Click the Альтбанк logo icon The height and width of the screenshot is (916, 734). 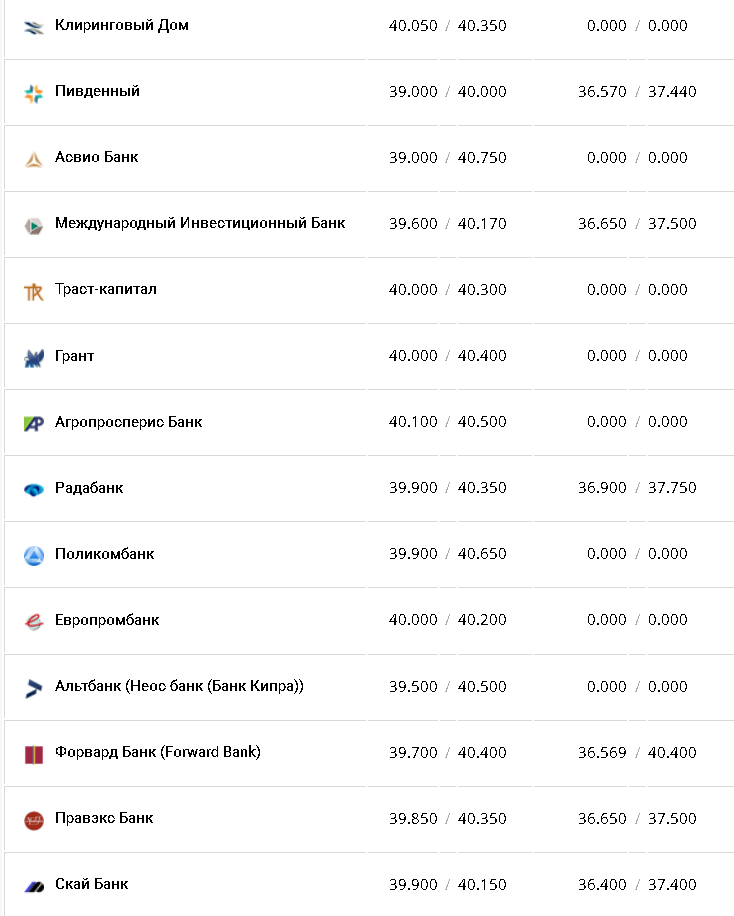[x=34, y=688]
